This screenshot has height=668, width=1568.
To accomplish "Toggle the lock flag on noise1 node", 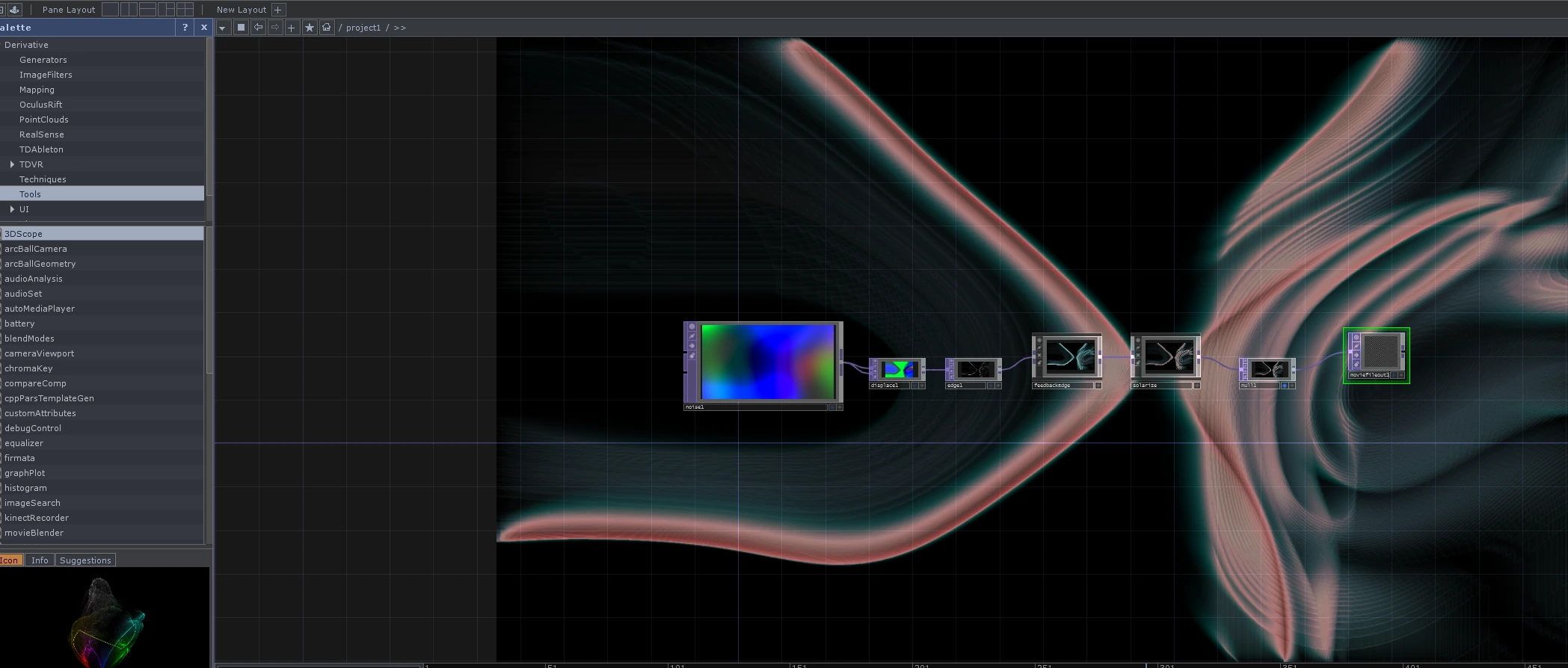I will pos(692,356).
